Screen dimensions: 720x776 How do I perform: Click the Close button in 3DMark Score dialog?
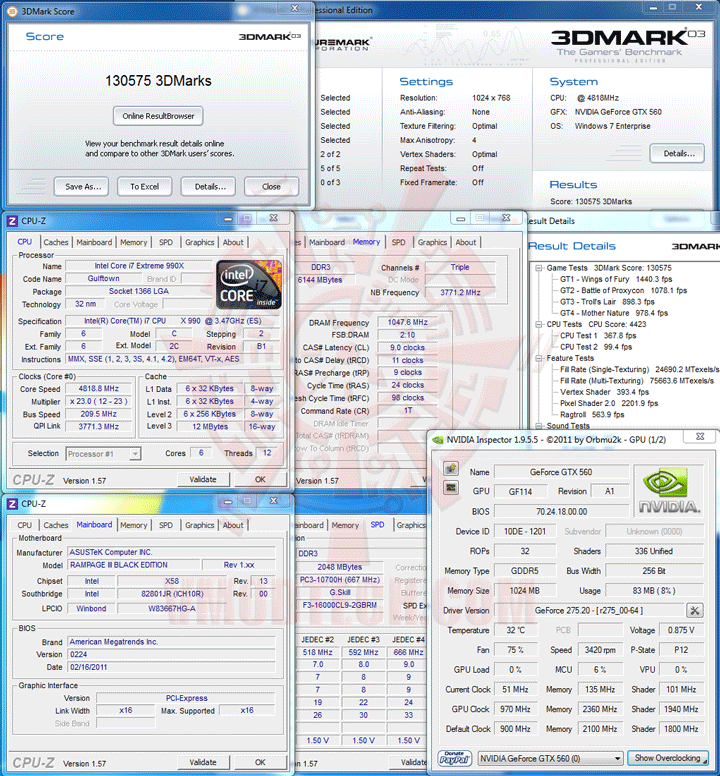[x=271, y=187]
